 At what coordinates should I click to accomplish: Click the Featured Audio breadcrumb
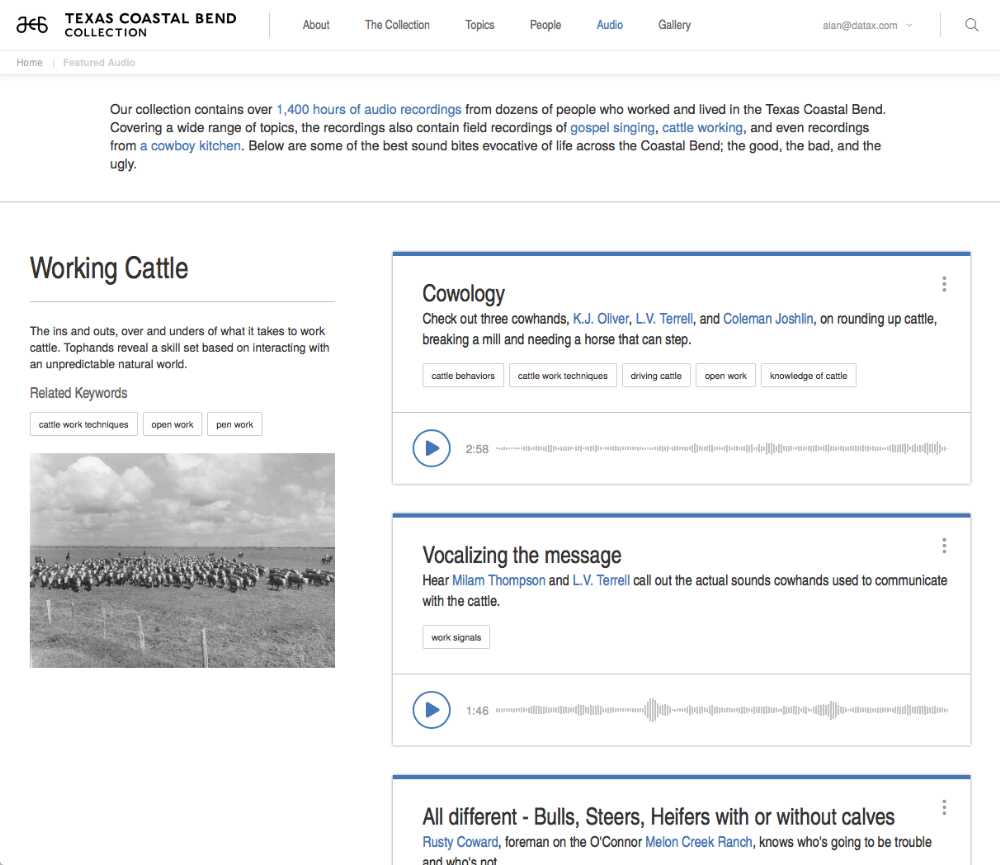pos(99,63)
